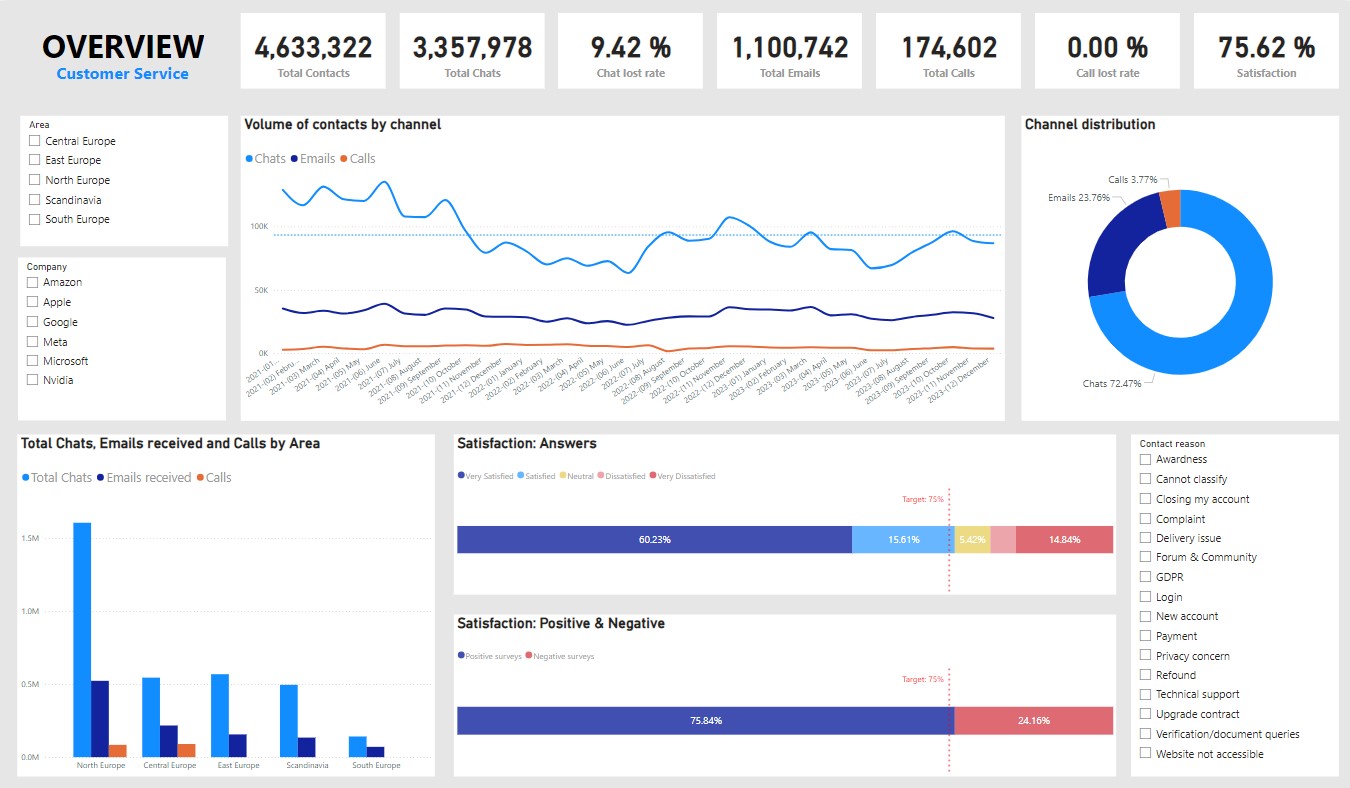Viewport: 1350px width, 788px height.
Task: Click the Total Emails KPI card
Action: click(790, 50)
